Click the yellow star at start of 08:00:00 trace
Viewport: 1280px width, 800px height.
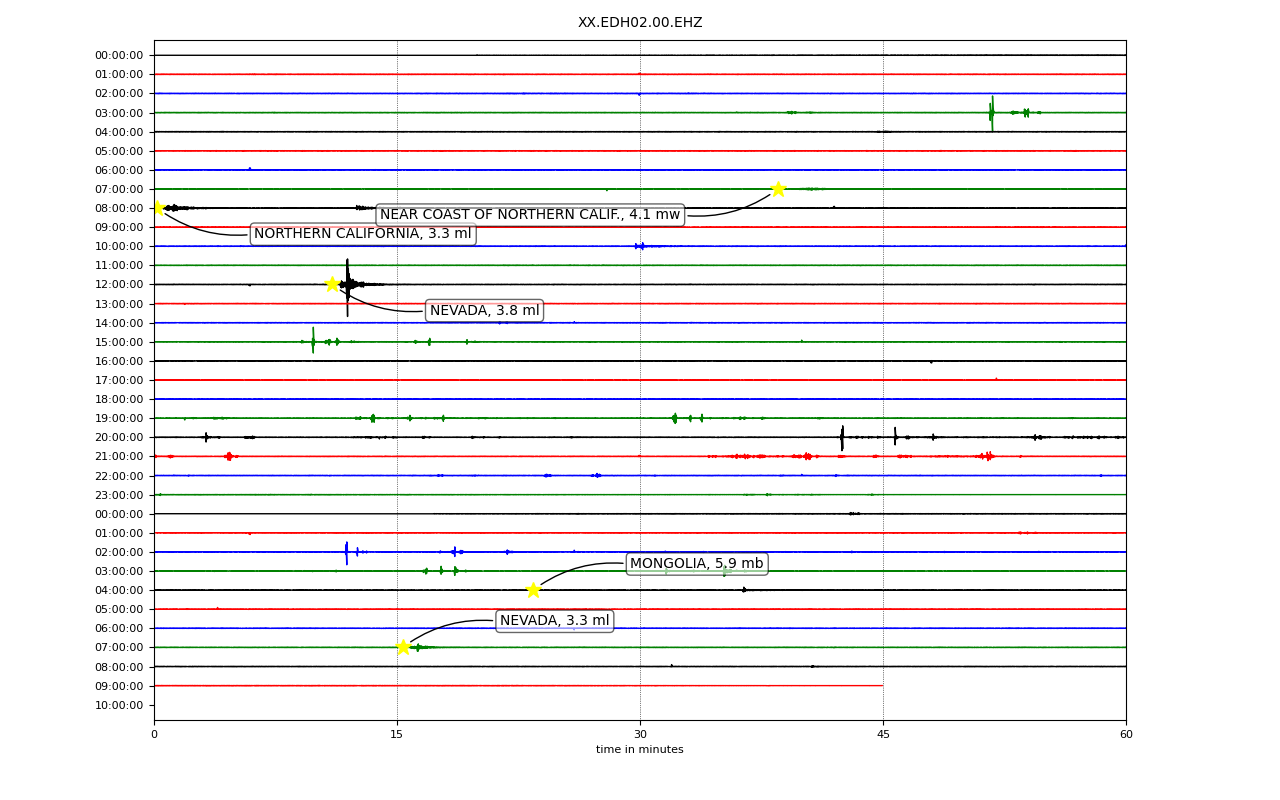[x=157, y=208]
